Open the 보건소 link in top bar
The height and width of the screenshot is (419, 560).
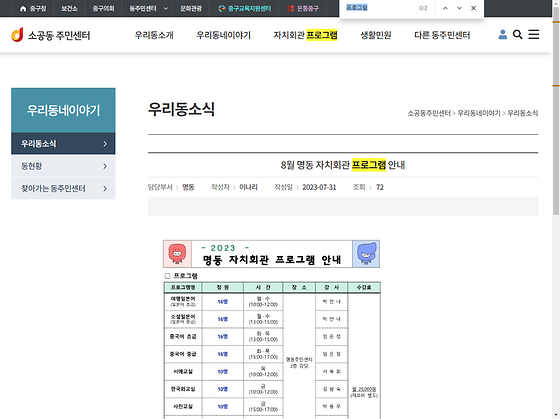(x=69, y=8)
